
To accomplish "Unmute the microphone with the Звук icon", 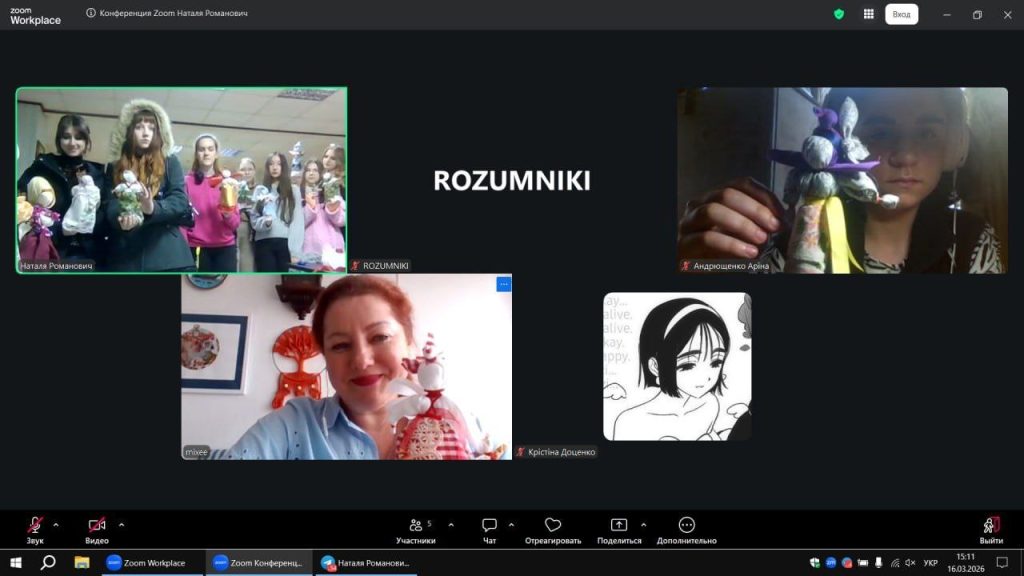I will point(35,526).
